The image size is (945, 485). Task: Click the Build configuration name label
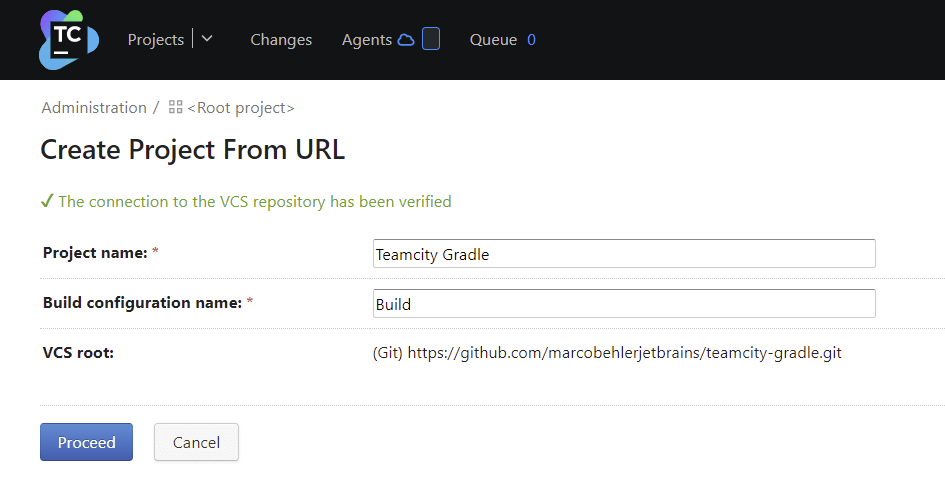142,303
